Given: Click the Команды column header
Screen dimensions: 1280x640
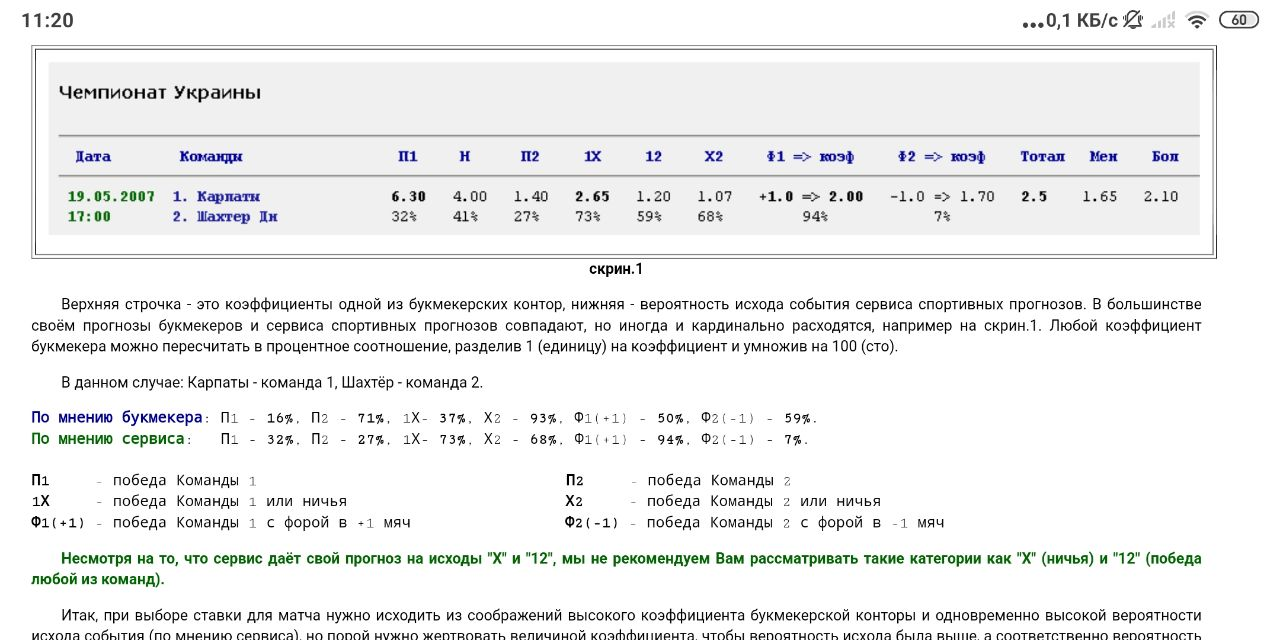Looking at the screenshot, I should click(x=211, y=156).
